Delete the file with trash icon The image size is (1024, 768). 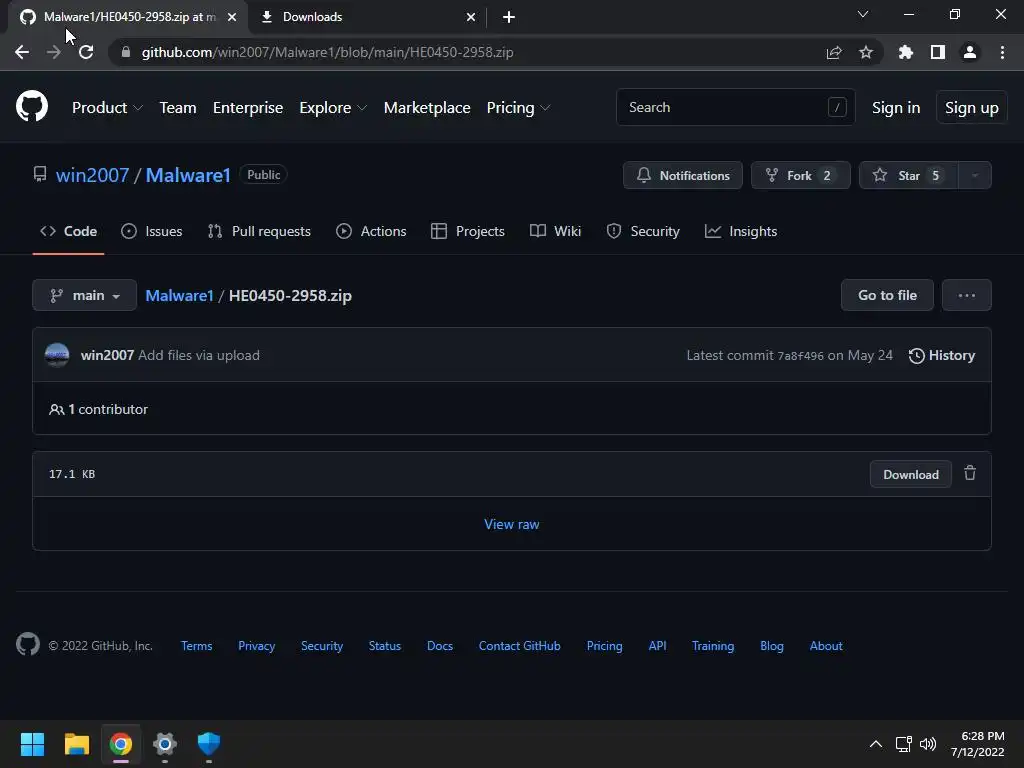[x=970, y=473]
